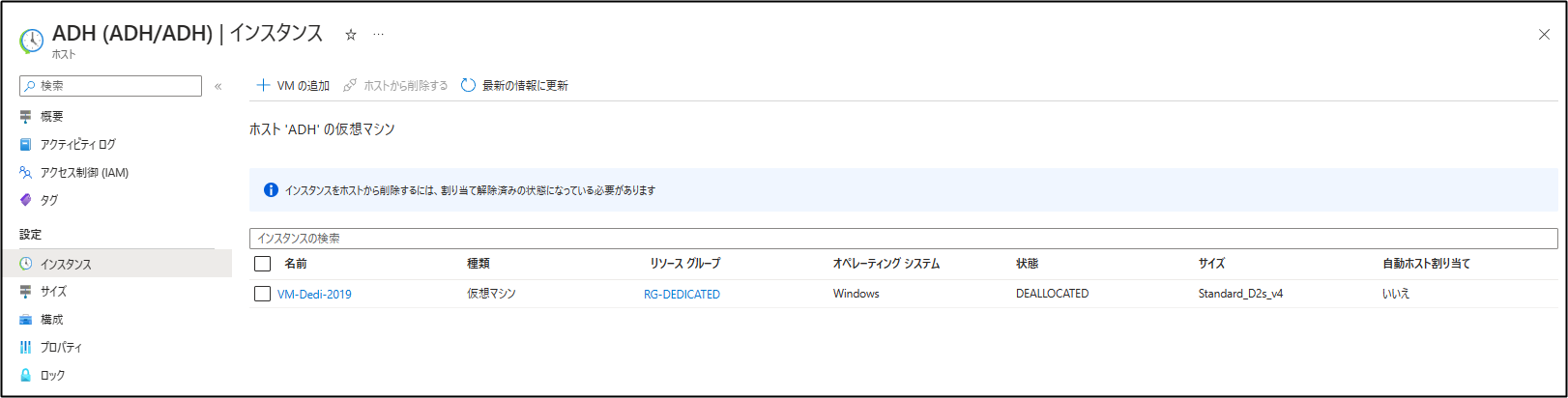Click the サイズ icon in the sidebar

tap(26, 292)
